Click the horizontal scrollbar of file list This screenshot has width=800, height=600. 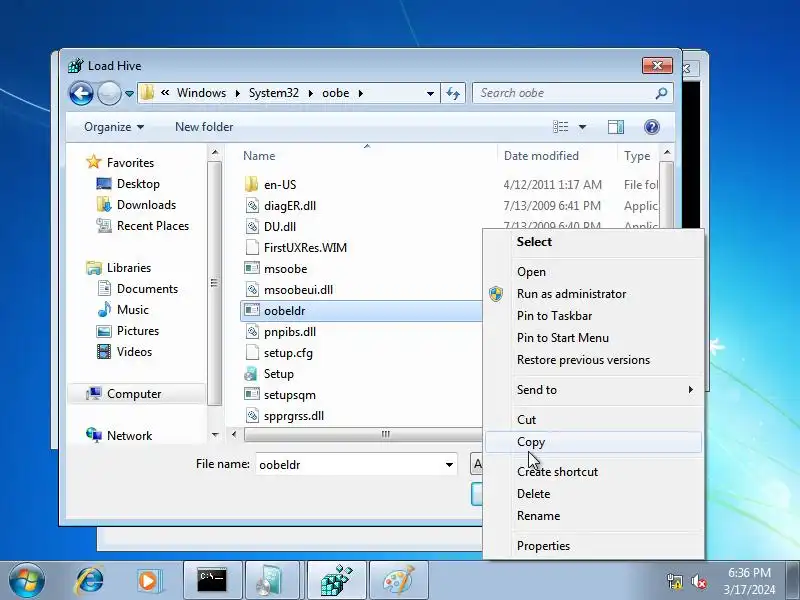[x=362, y=435]
